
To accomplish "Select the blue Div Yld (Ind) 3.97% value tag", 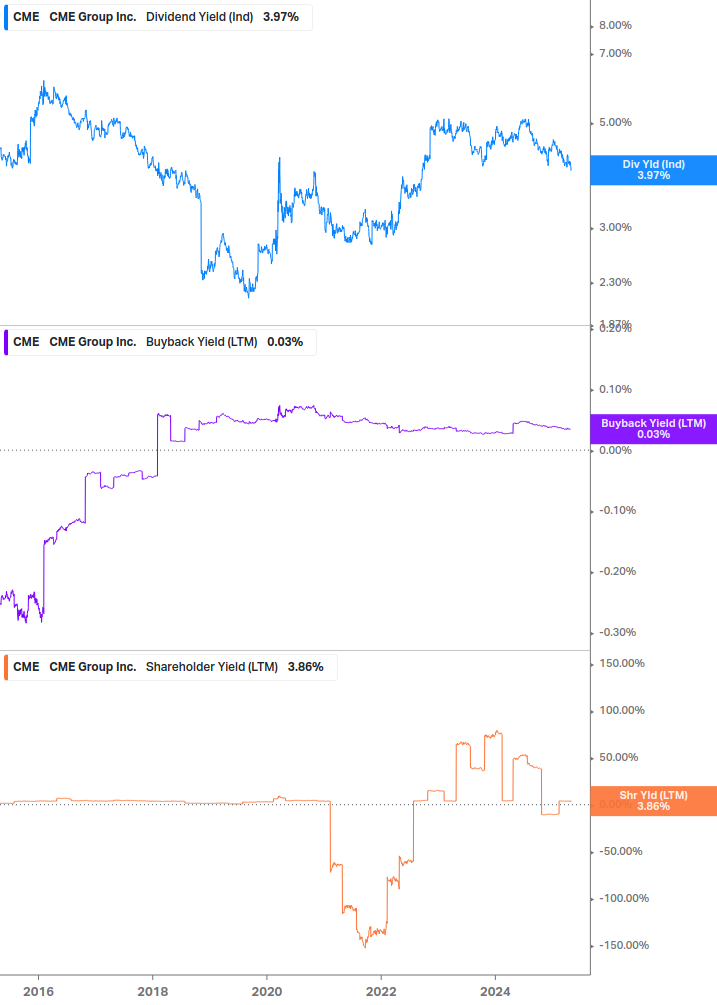I will (654, 170).
